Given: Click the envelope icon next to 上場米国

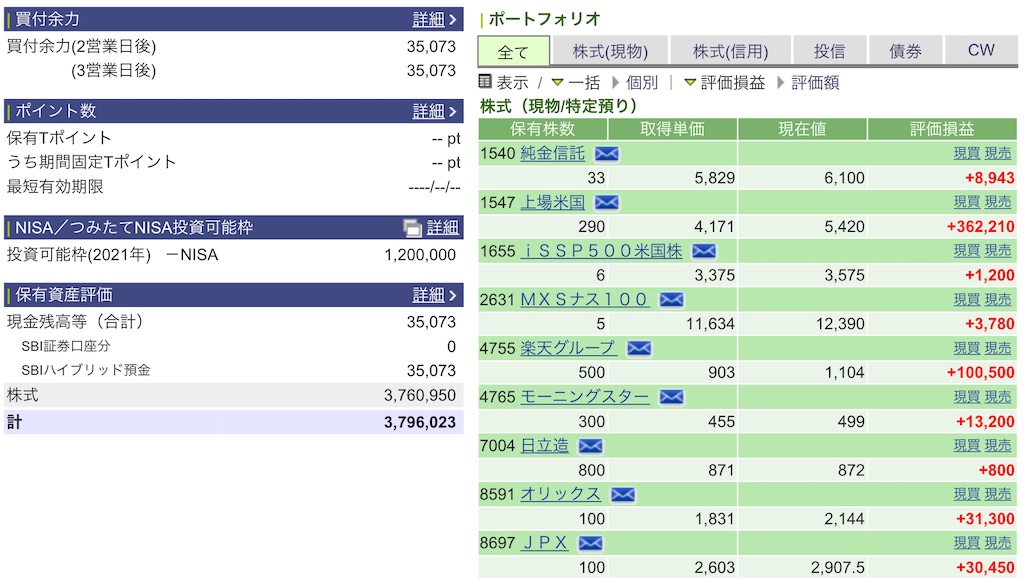Looking at the screenshot, I should pos(606,202).
